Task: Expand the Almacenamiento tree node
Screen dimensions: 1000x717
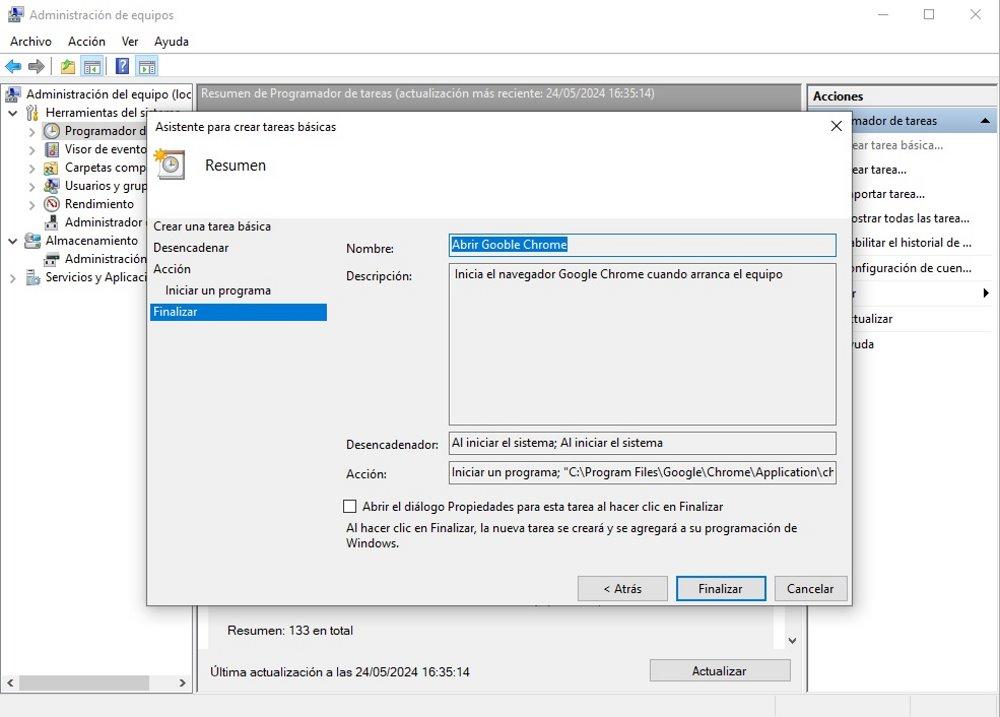Action: tap(13, 240)
